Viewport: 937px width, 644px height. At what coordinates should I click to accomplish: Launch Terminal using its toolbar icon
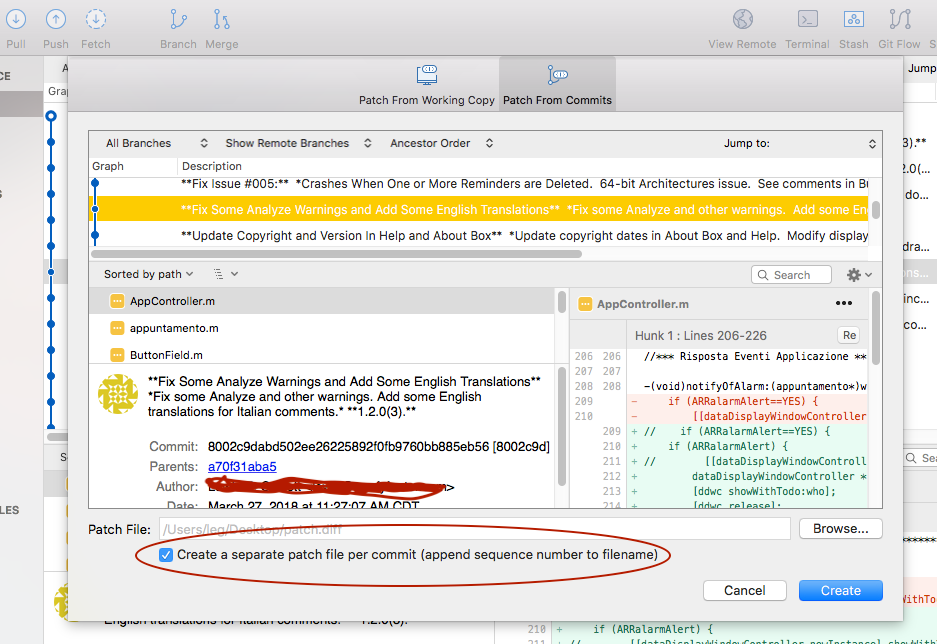tap(807, 20)
